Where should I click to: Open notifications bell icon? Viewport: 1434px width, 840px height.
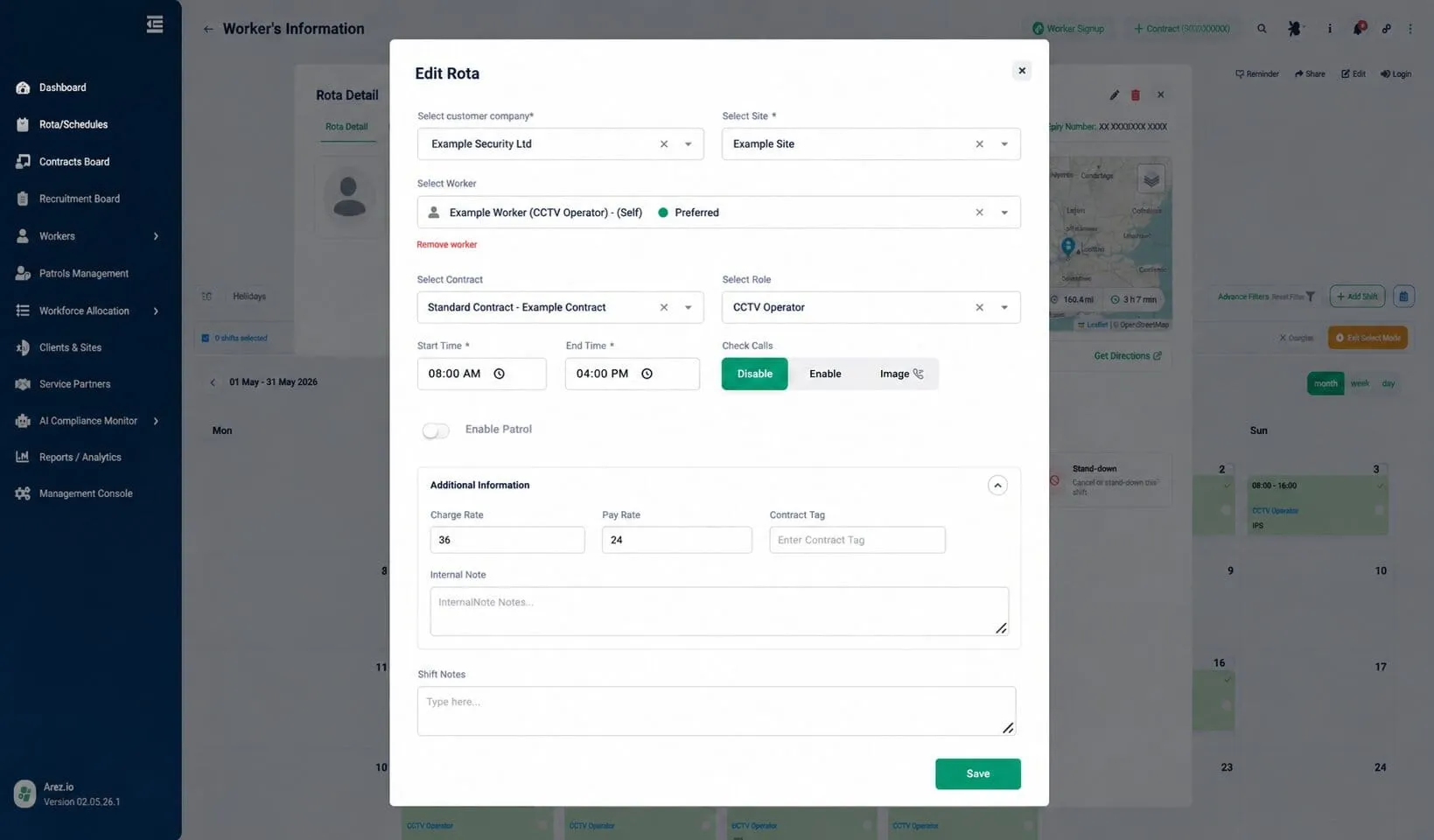coord(1359,28)
